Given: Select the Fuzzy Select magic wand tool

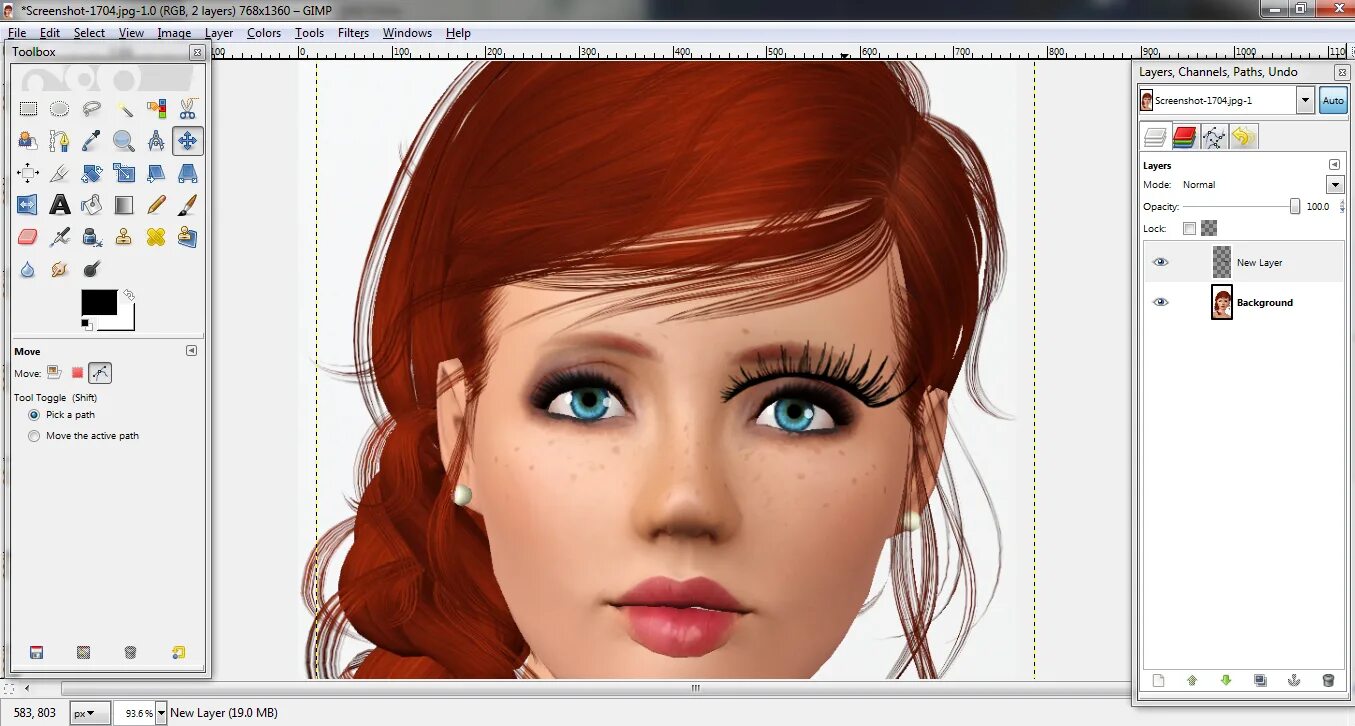Looking at the screenshot, I should 124,109.
